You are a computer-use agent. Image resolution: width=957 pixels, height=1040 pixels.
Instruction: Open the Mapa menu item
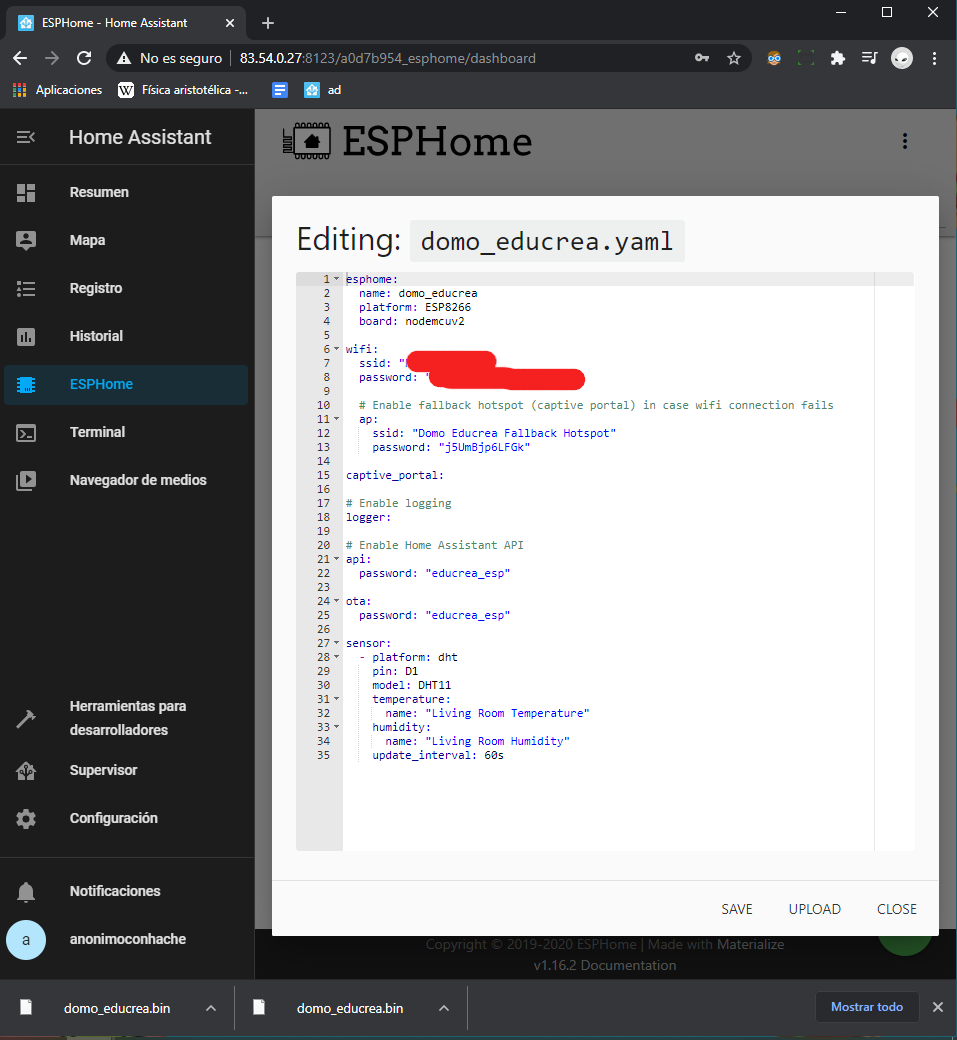(126, 240)
